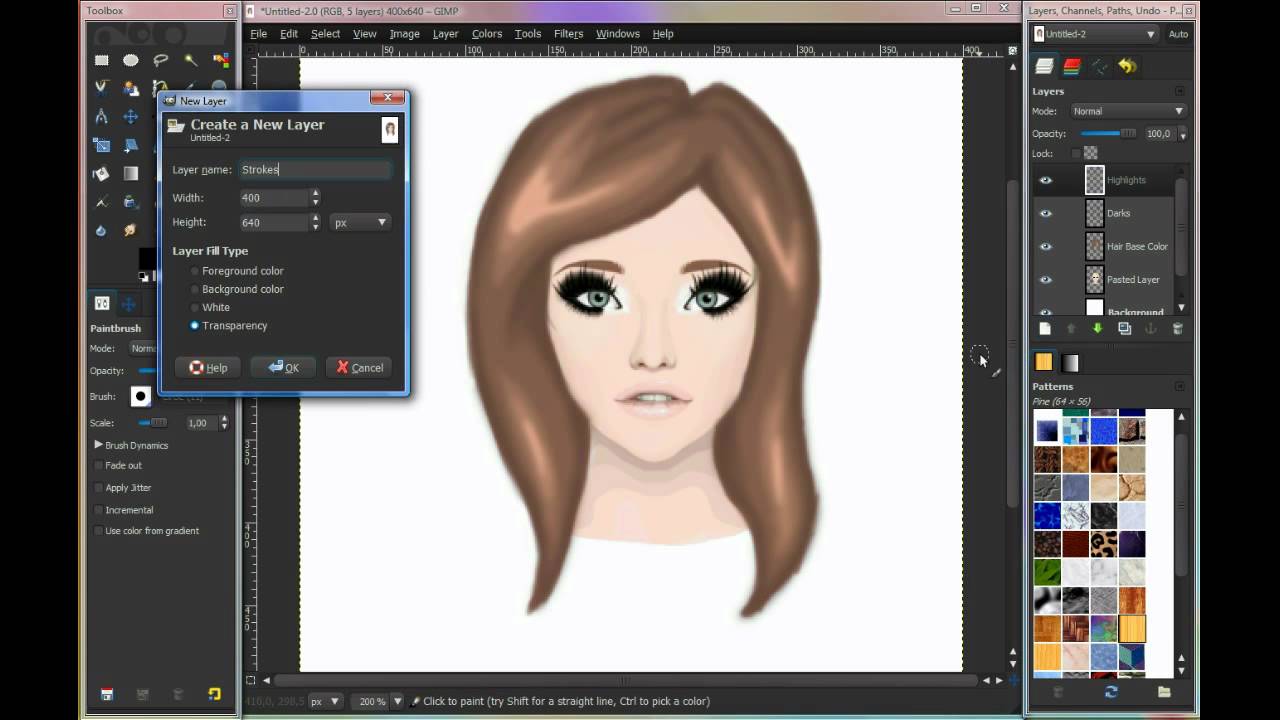Select the Foreground Select tool
Image resolution: width=1280 pixels, height=720 pixels.
(x=131, y=88)
